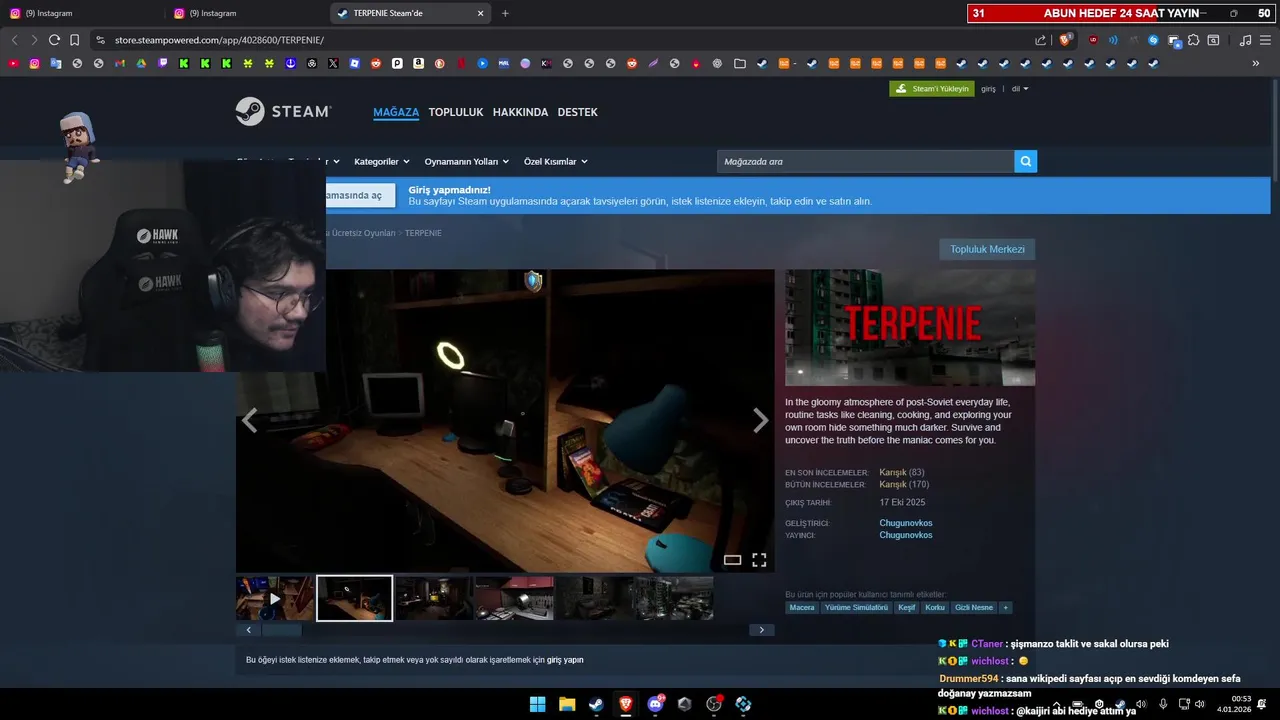Close the TERPENIE Steam tab
The width and height of the screenshot is (1280, 720).
(480, 13)
